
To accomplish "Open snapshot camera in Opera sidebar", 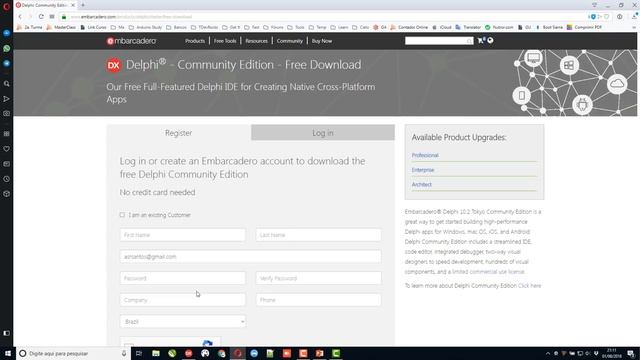I will click(x=7, y=113).
